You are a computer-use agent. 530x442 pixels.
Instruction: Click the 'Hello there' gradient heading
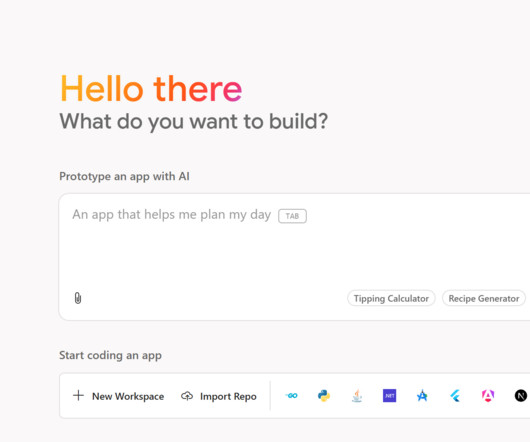pos(151,89)
